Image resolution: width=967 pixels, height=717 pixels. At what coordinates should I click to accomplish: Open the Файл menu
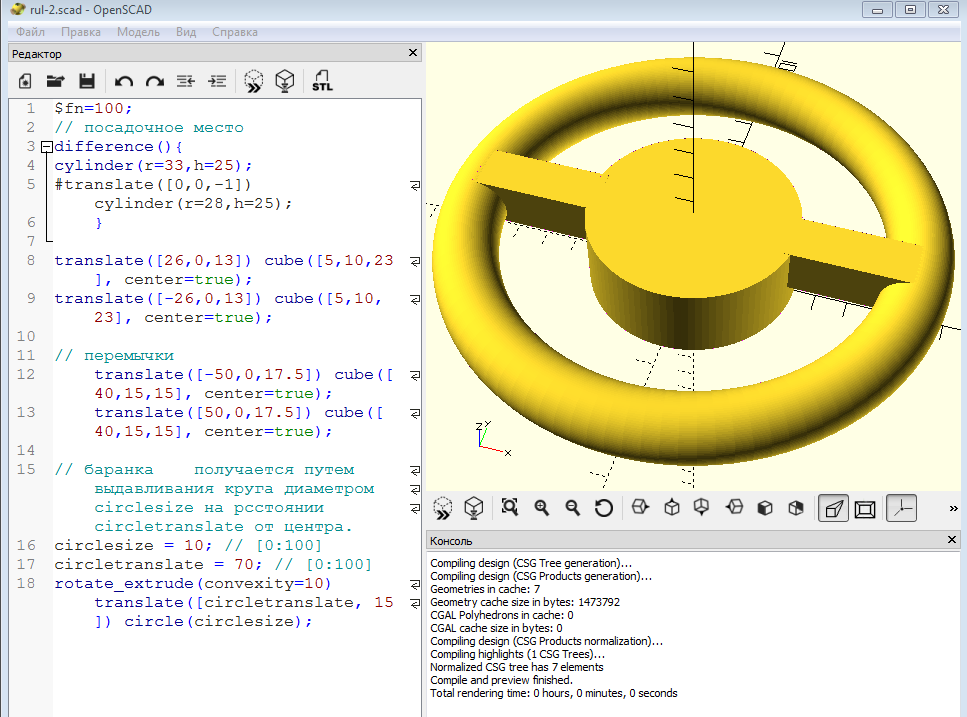30,32
